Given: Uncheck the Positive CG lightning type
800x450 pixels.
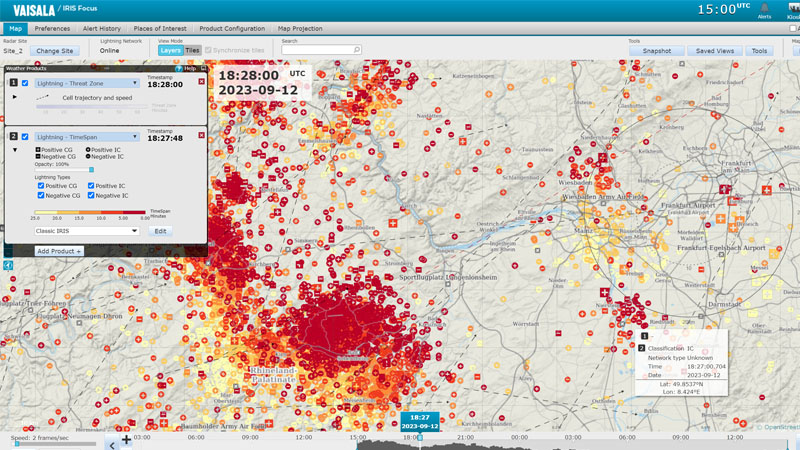Looking at the screenshot, I should [41, 186].
